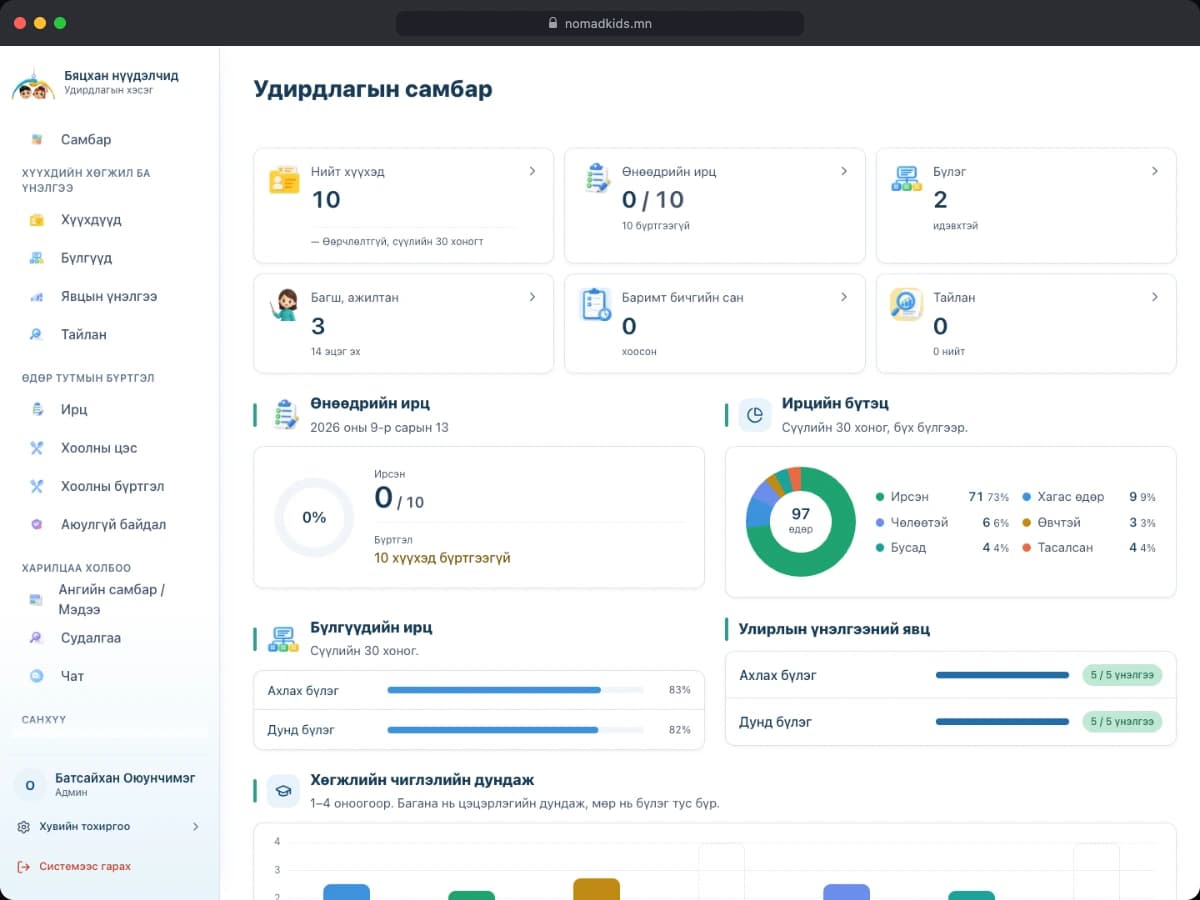
Task: Click the Хувийн тохиргоо link
Action: (x=85, y=827)
